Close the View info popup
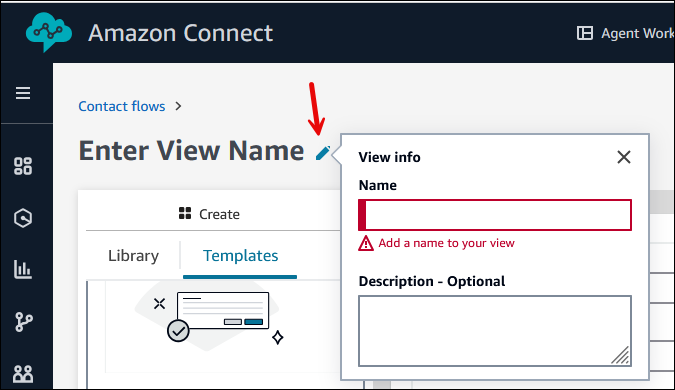675x390 pixels. point(623,157)
